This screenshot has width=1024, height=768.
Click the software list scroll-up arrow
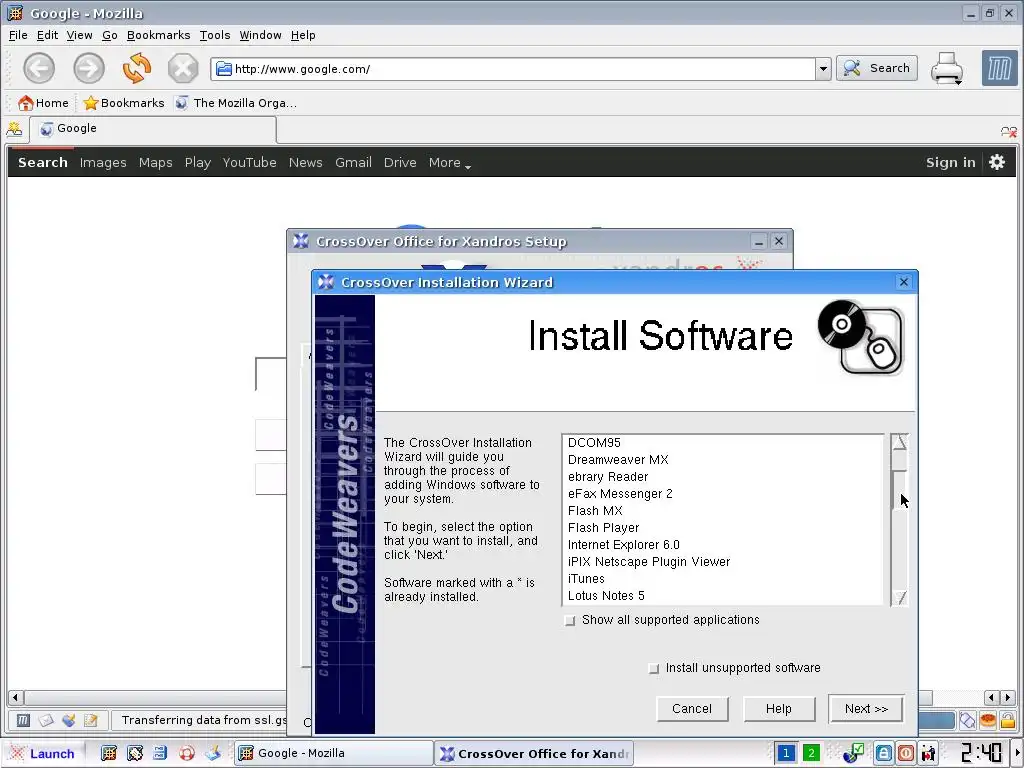click(899, 442)
